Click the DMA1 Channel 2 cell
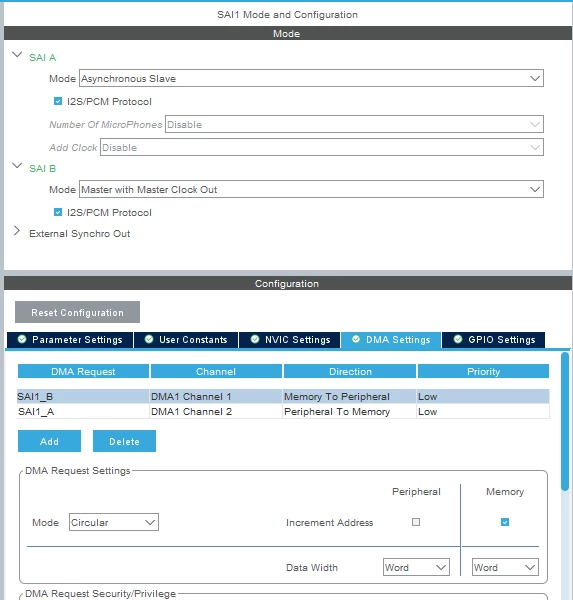 pos(216,412)
